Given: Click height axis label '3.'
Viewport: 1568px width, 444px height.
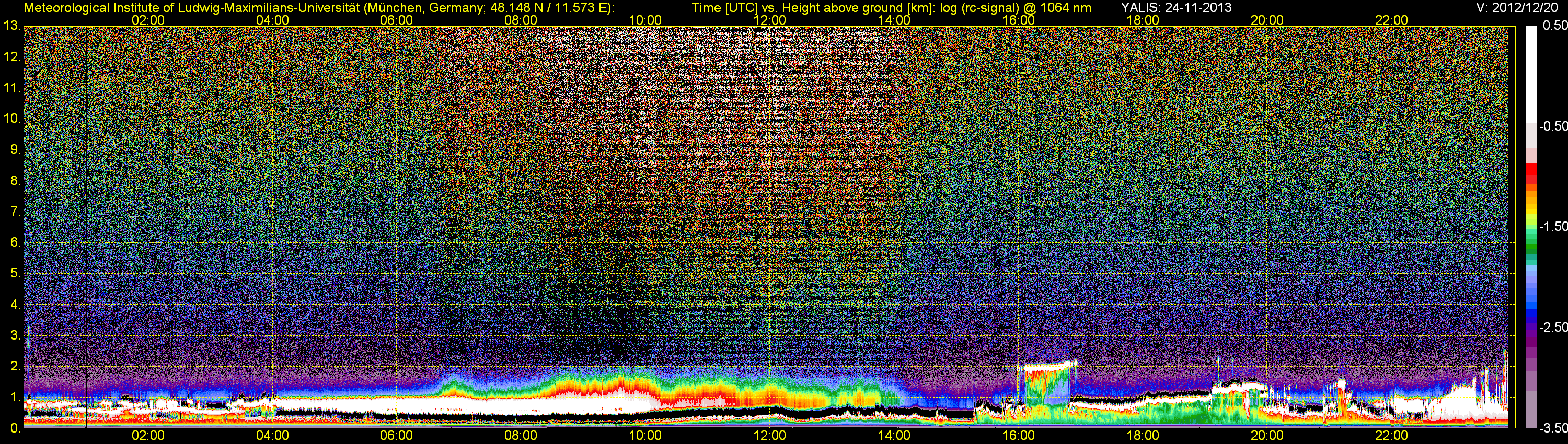Looking at the screenshot, I should [x=15, y=335].
